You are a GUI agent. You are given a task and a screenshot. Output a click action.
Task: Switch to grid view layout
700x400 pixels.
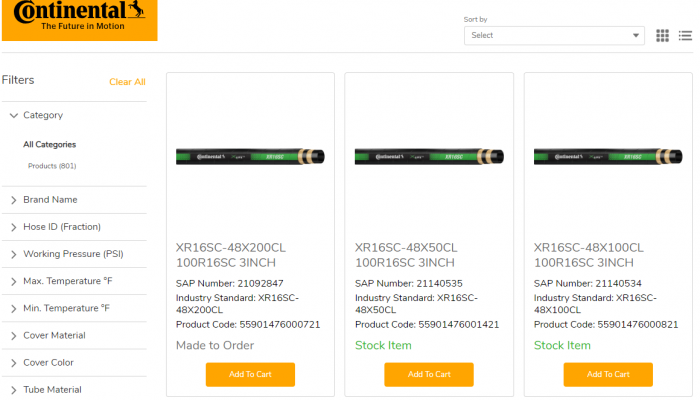[x=662, y=36]
